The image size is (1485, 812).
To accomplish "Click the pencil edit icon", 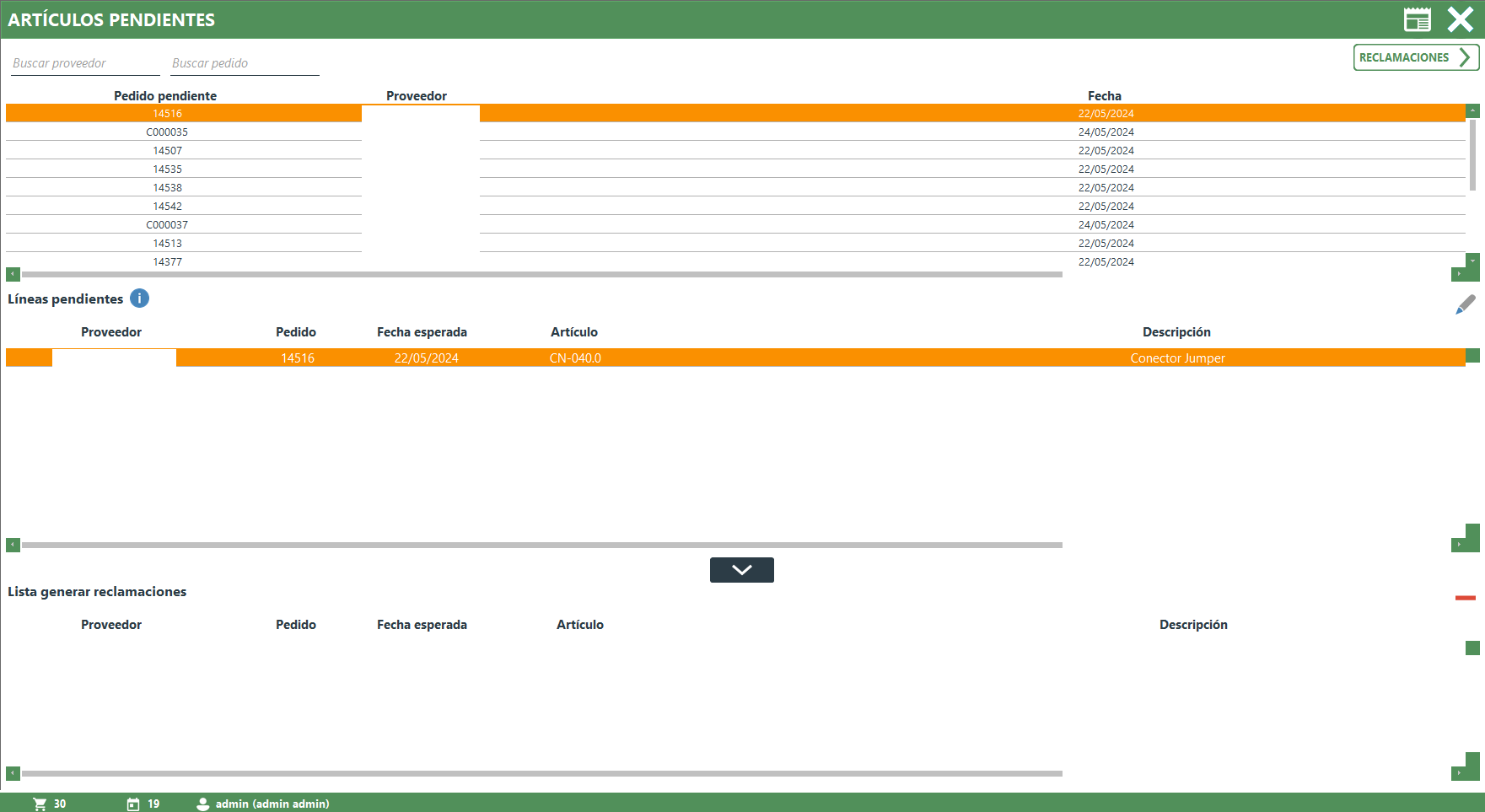I will pyautogui.click(x=1465, y=304).
